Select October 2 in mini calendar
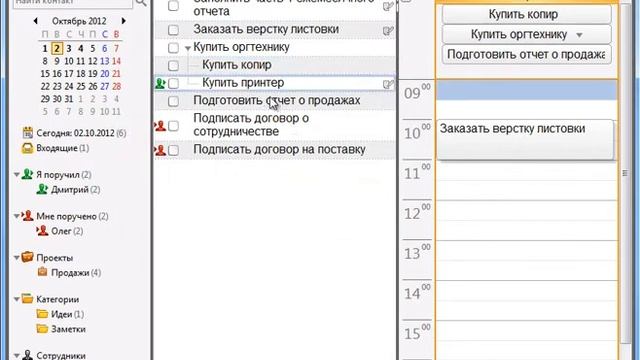The height and width of the screenshot is (360, 640). [x=57, y=49]
